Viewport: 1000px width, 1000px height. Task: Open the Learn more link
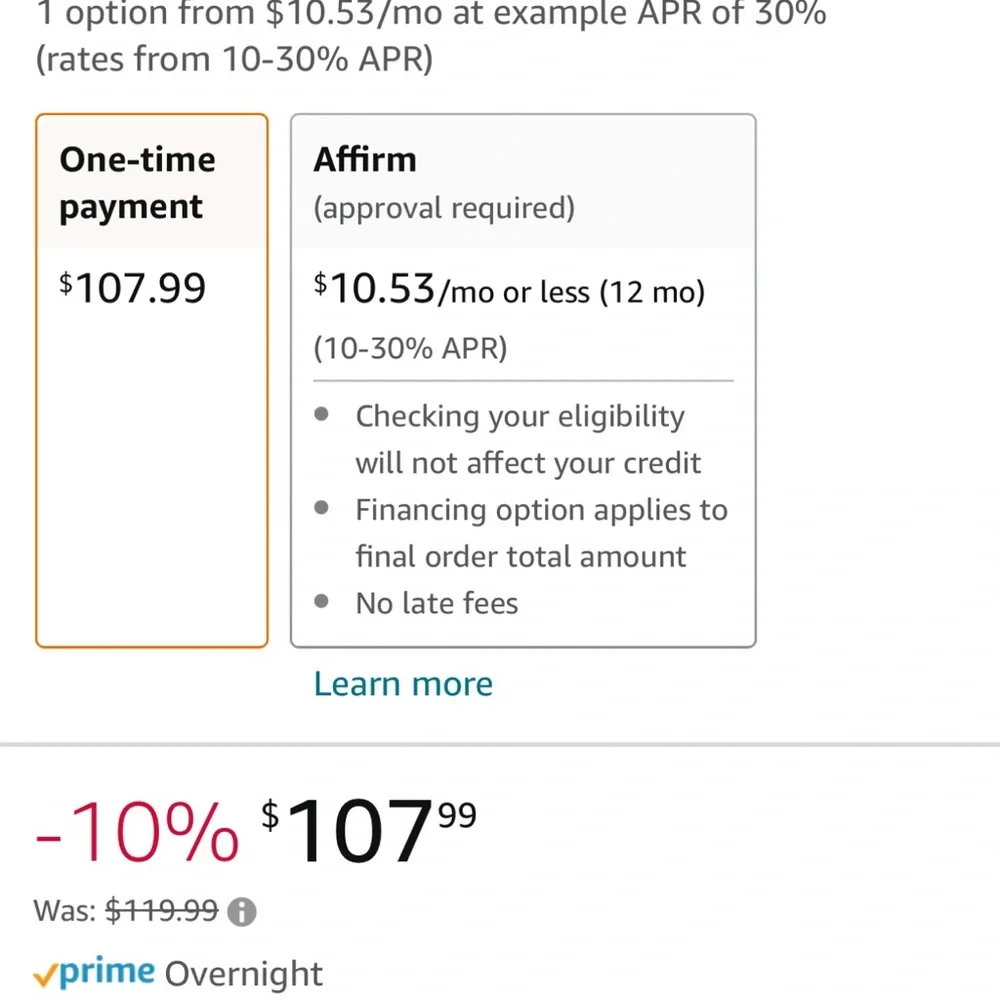click(403, 684)
